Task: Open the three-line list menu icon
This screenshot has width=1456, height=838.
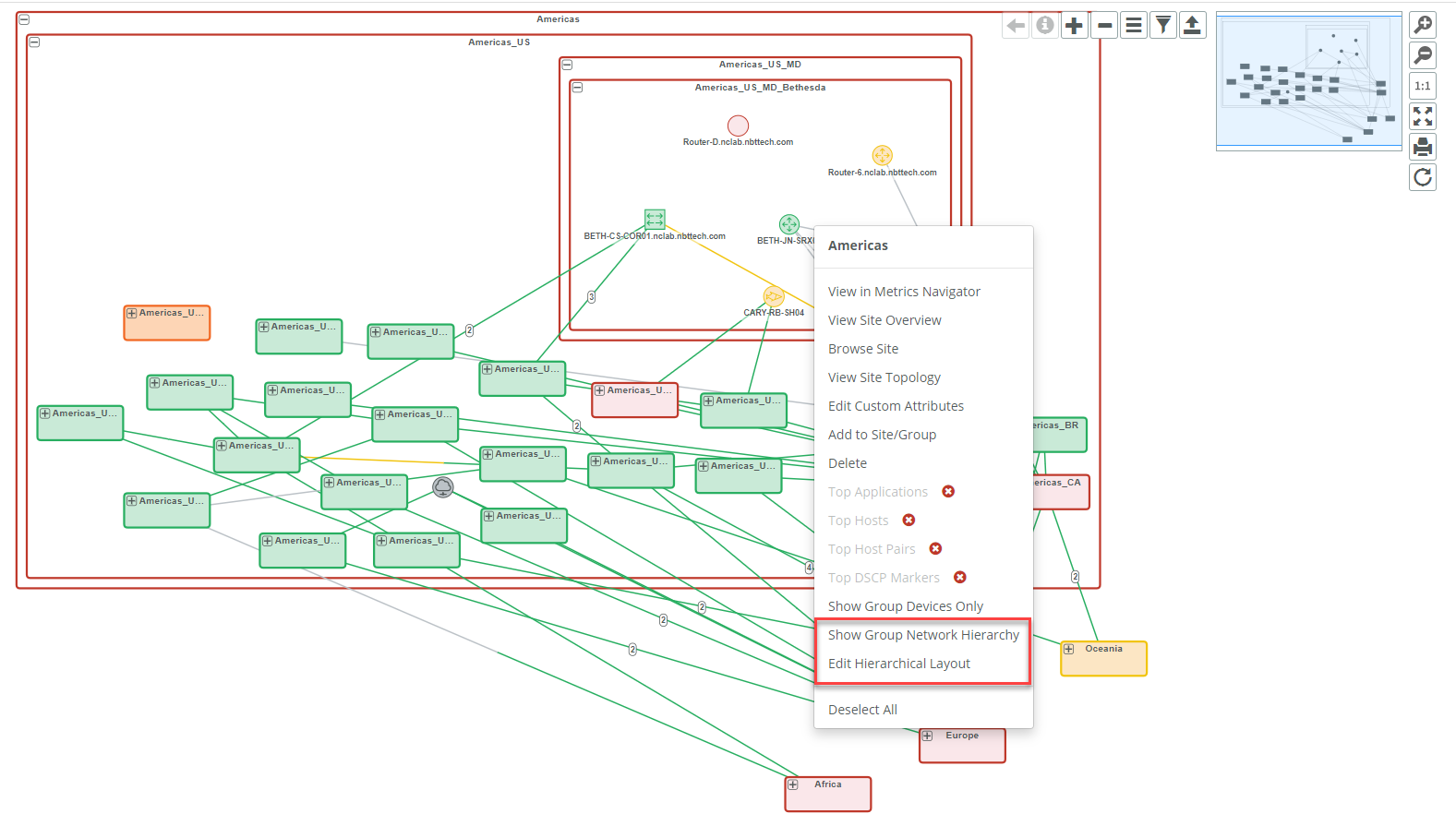Action: [1134, 26]
